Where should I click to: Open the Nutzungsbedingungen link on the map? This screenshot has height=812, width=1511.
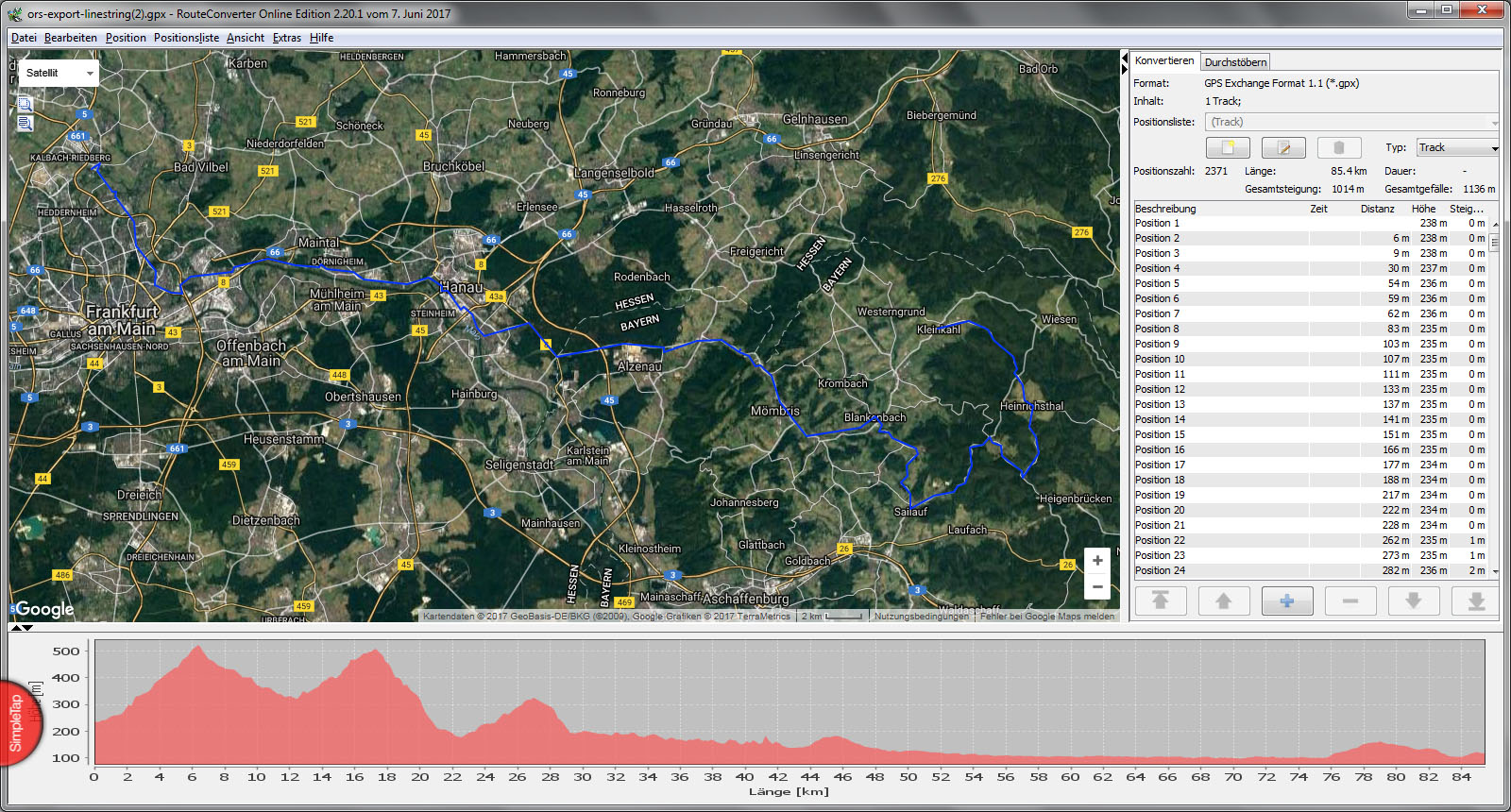tap(921, 617)
